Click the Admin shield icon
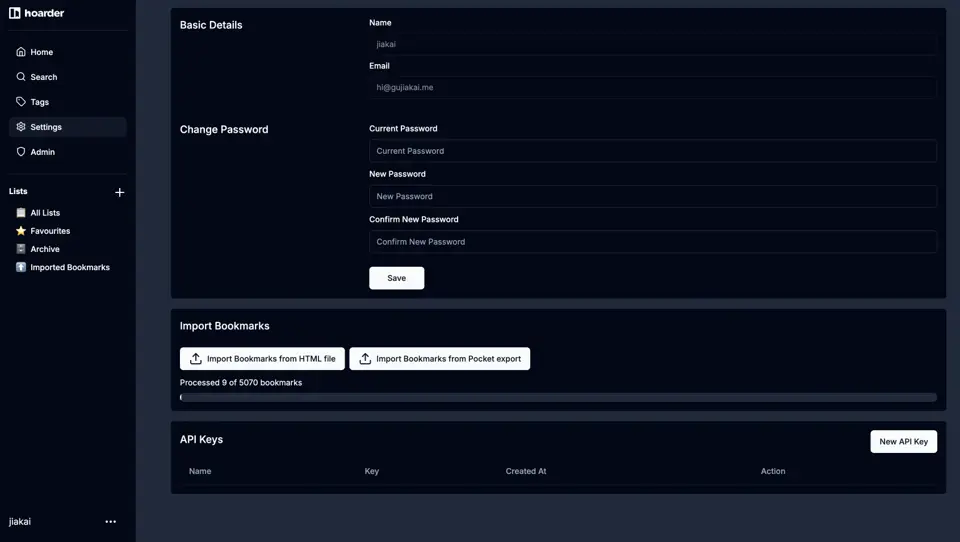 21,152
